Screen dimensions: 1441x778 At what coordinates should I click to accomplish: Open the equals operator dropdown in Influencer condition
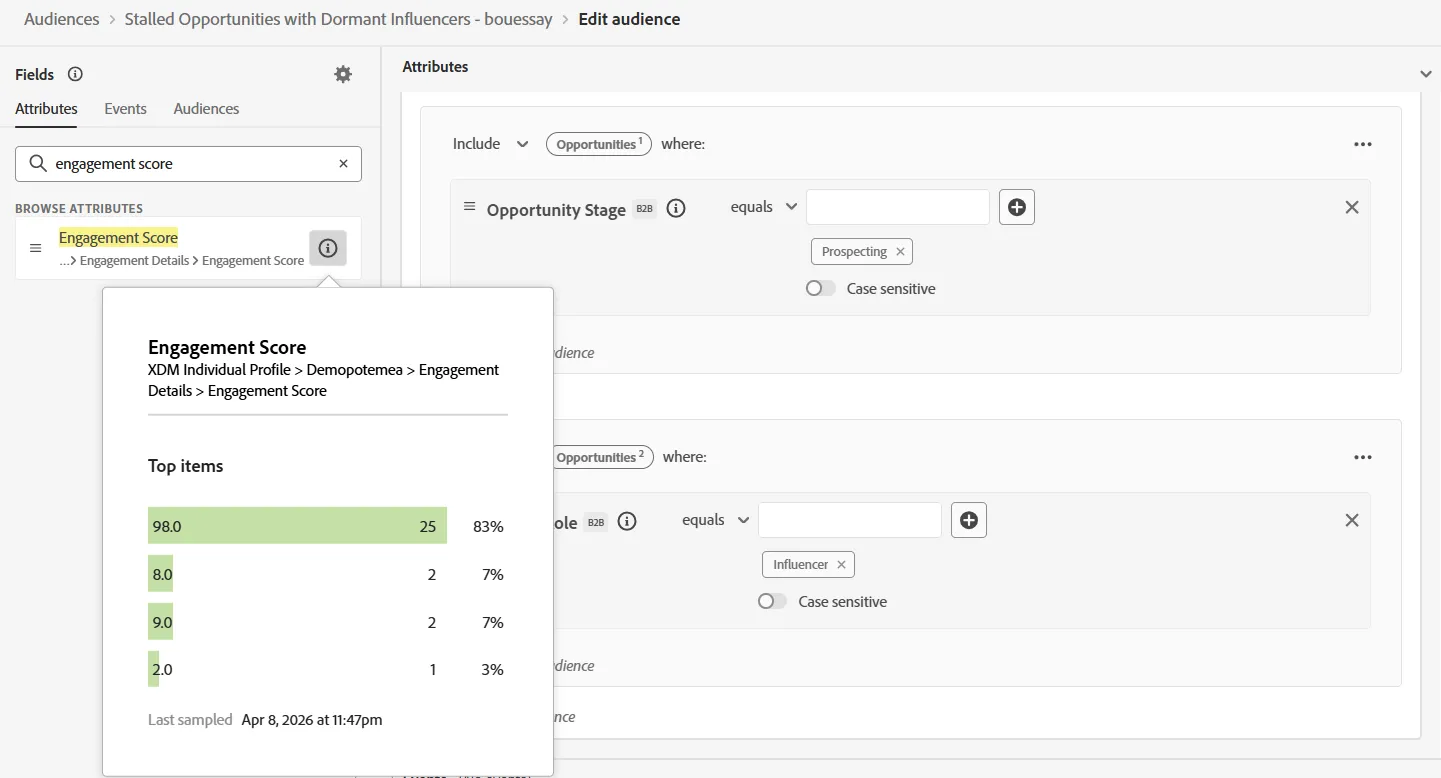[716, 520]
